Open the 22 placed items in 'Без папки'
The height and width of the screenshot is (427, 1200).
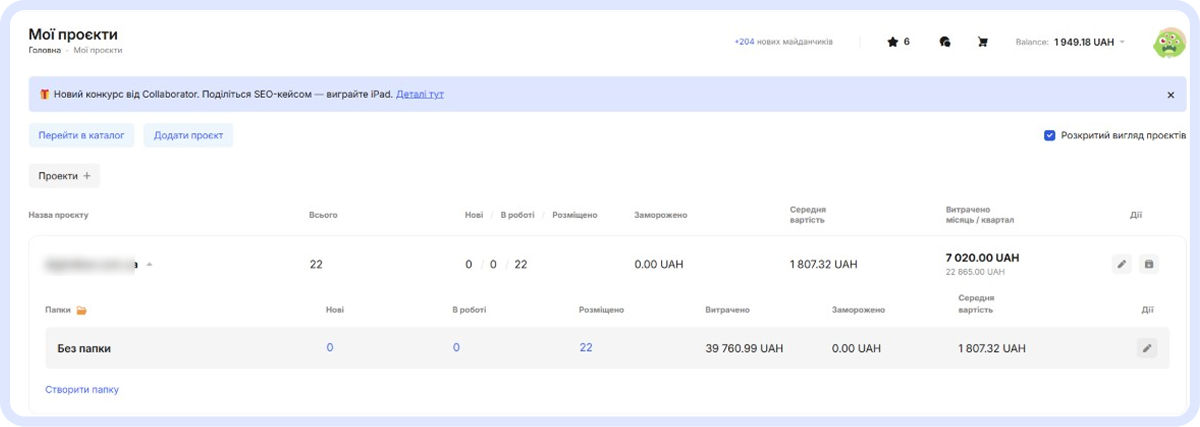point(586,347)
